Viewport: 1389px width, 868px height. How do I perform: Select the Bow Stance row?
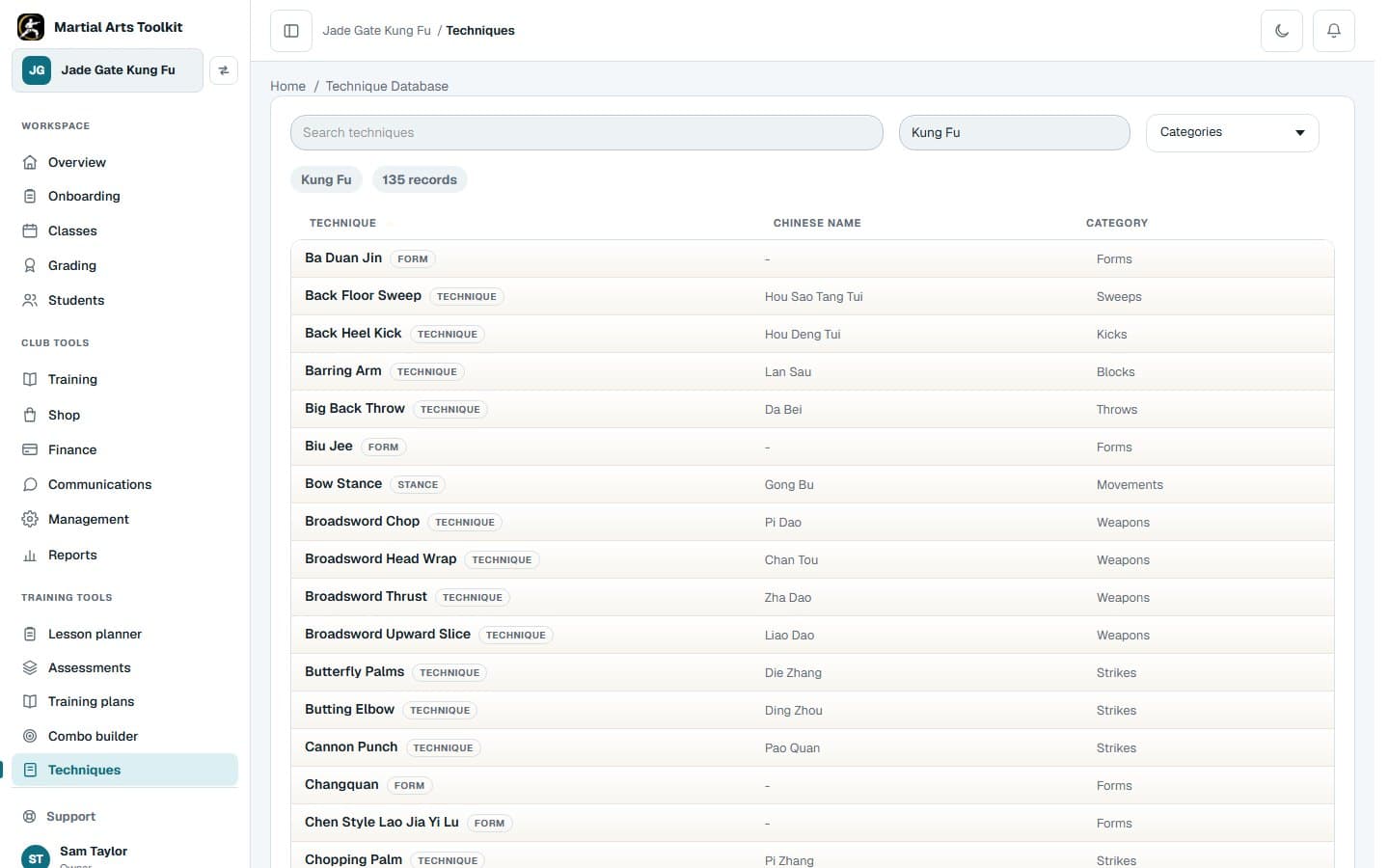point(812,484)
